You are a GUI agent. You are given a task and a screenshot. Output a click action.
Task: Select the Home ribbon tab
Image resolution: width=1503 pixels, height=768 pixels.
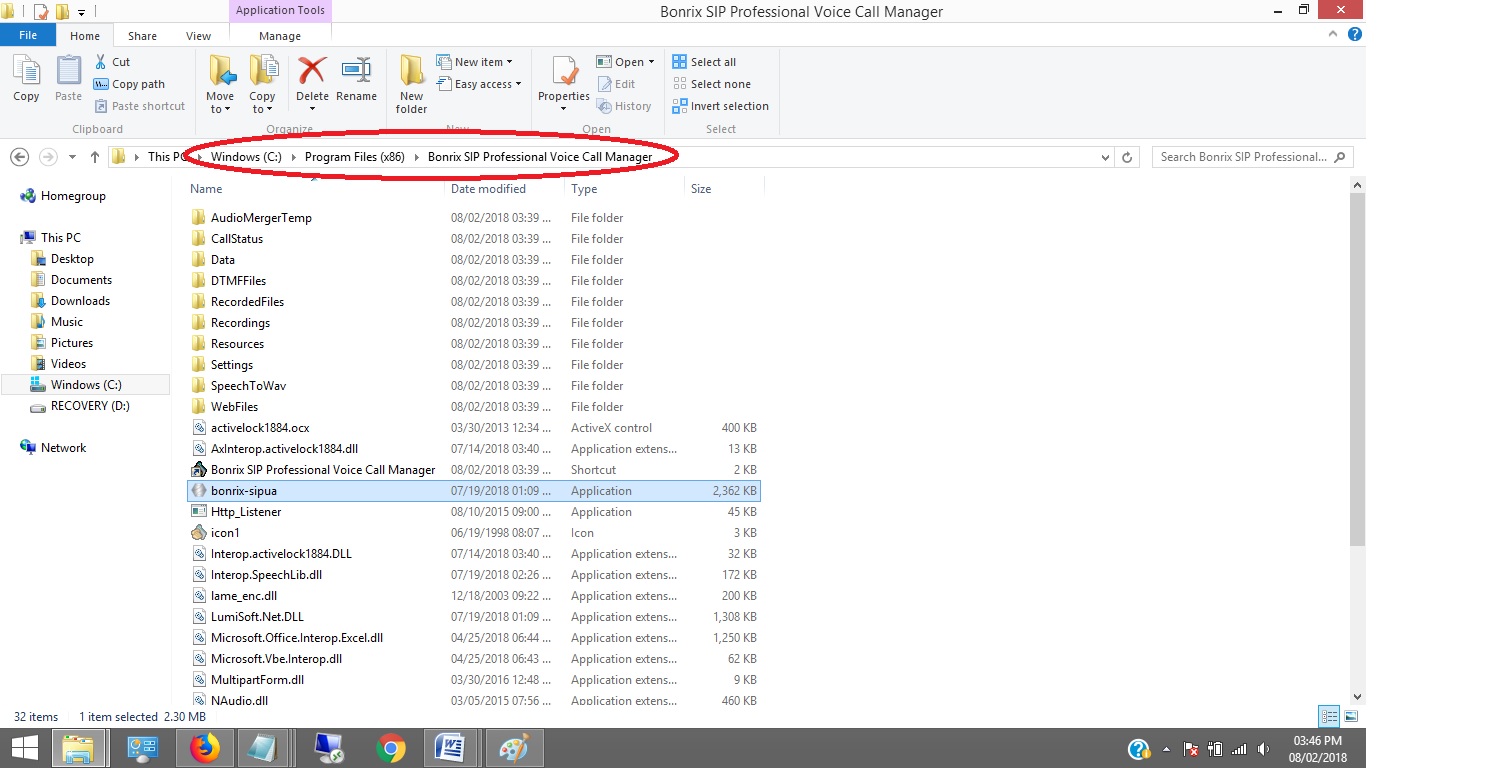[85, 36]
